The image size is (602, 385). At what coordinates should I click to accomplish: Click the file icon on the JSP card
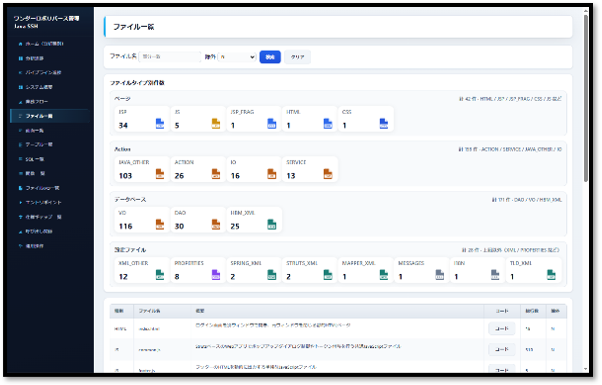pos(160,124)
